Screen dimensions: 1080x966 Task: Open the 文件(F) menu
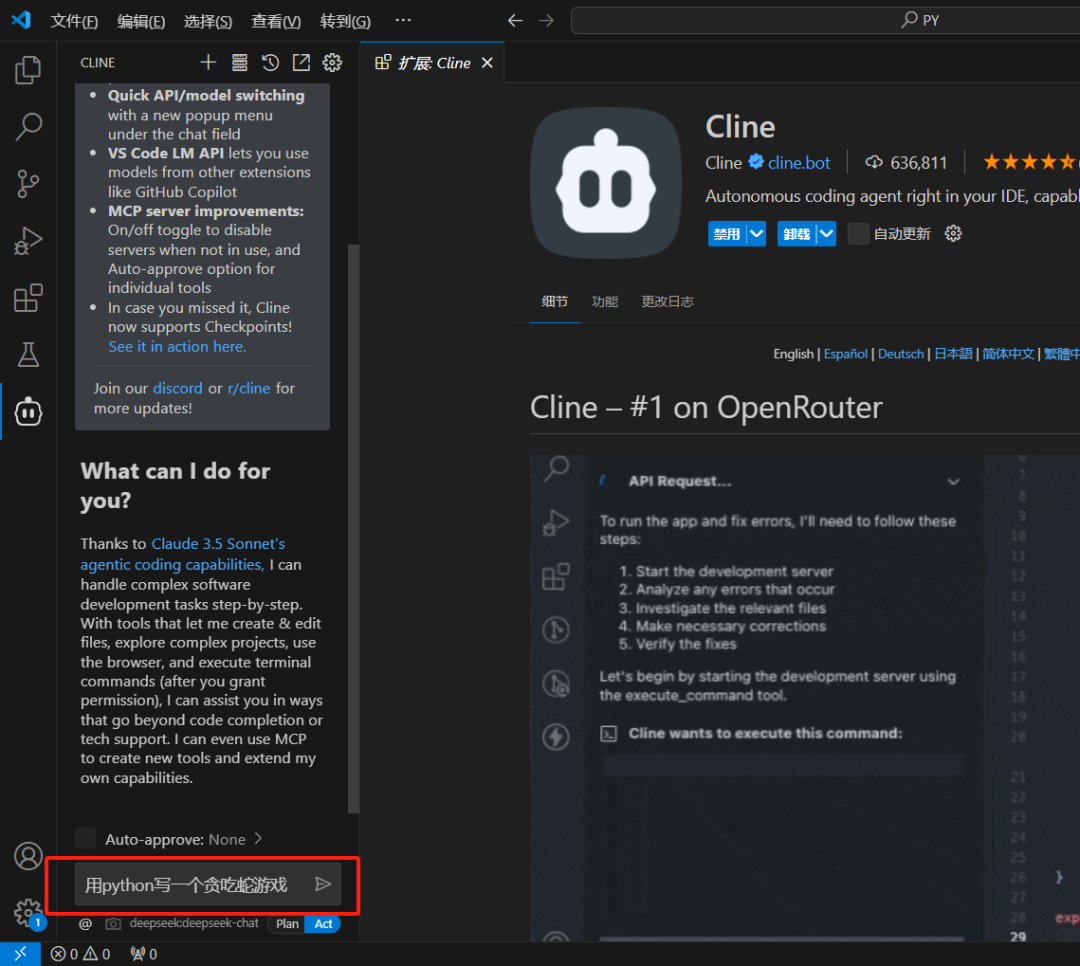coord(74,21)
